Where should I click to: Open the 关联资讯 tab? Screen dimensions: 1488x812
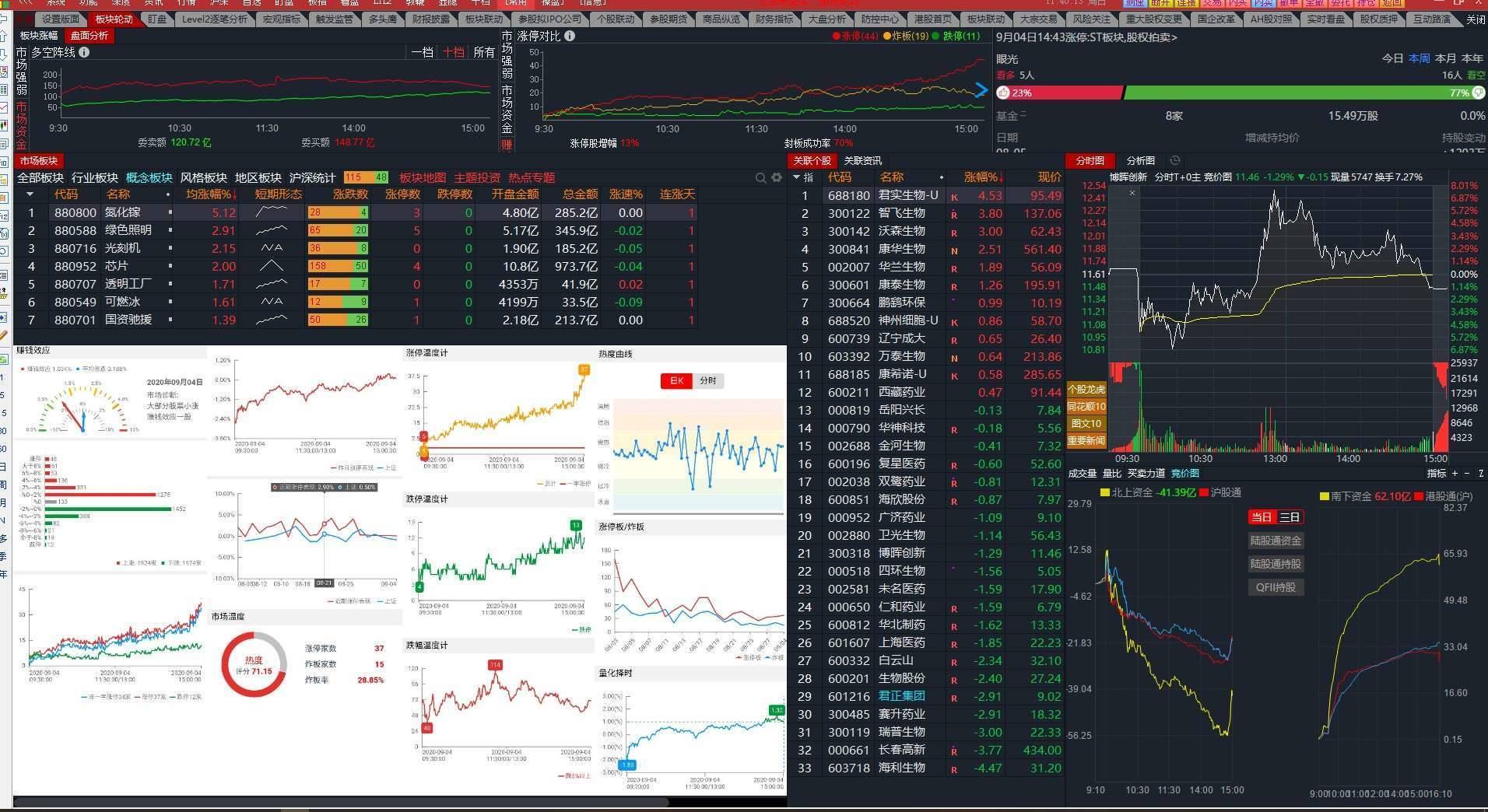click(862, 160)
